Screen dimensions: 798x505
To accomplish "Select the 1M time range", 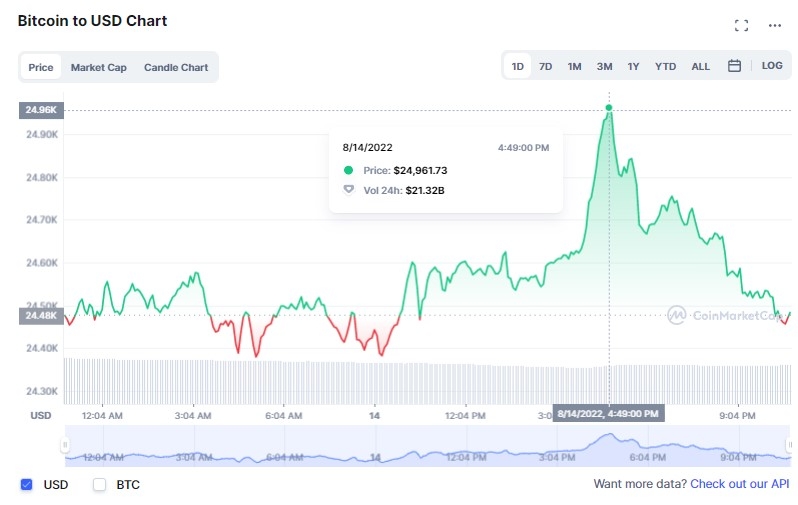I will tap(575, 66).
